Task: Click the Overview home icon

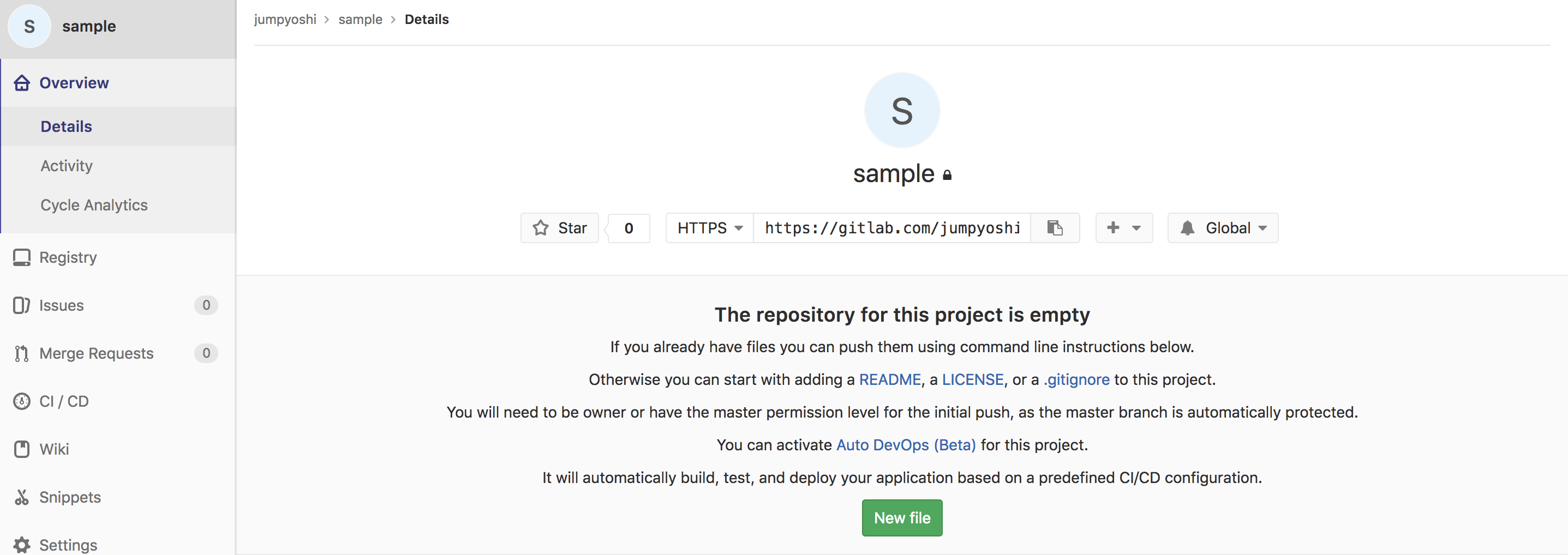Action: tap(22, 83)
